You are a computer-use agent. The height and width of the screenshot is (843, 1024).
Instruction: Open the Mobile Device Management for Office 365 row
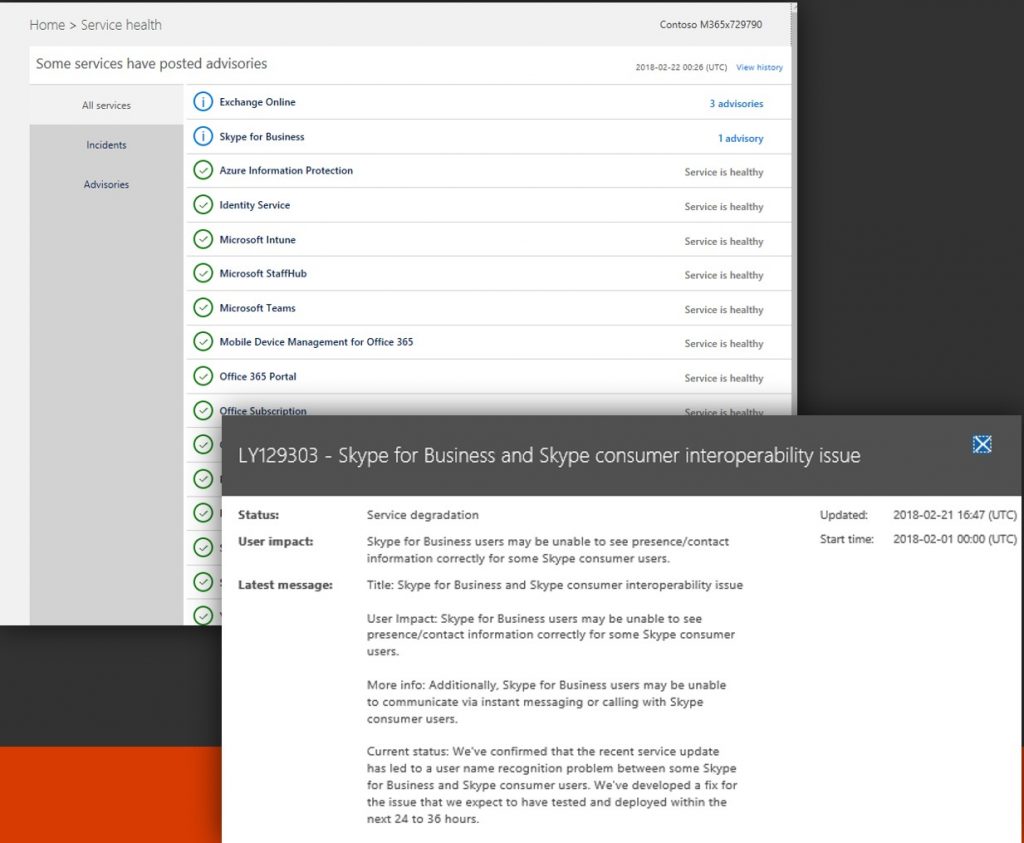click(x=316, y=342)
